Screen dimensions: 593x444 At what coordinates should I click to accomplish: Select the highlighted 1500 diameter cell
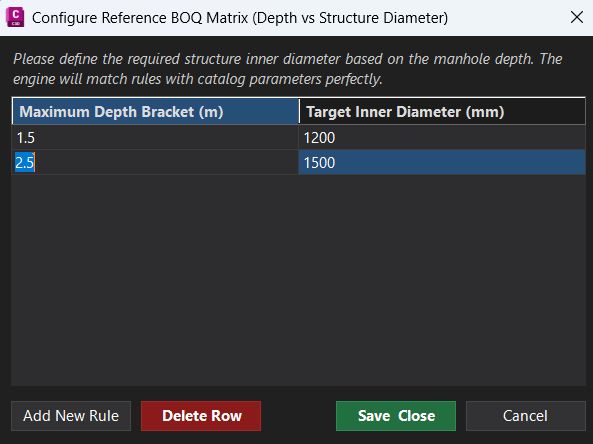point(442,163)
